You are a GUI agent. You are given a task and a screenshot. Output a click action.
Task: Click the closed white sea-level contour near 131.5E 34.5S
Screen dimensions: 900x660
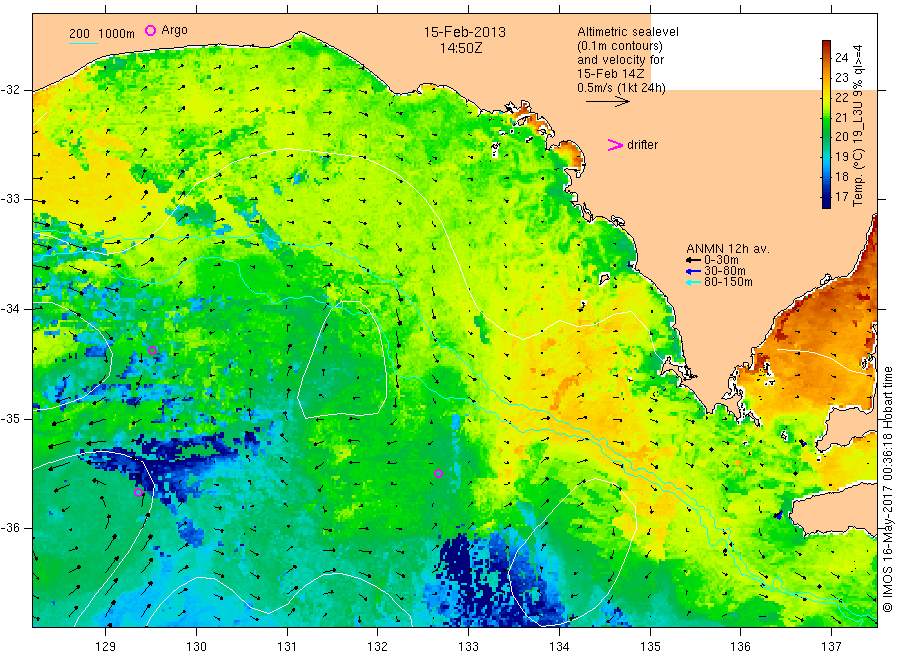coord(343,359)
